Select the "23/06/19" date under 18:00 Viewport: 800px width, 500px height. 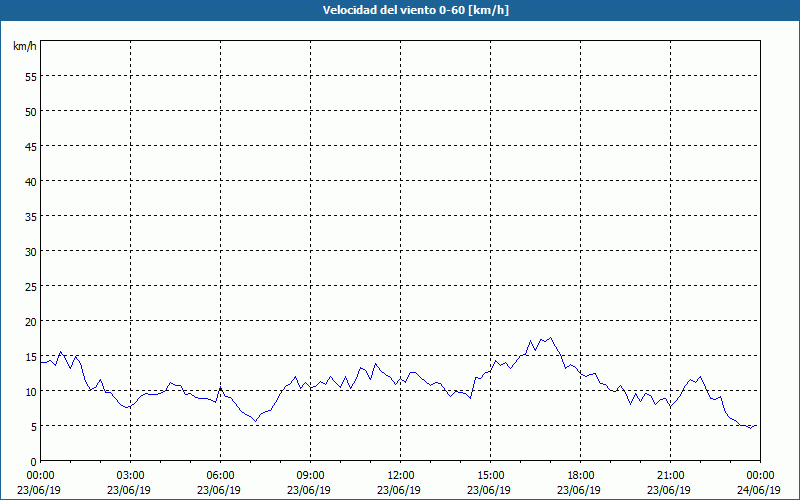pyautogui.click(x=579, y=490)
